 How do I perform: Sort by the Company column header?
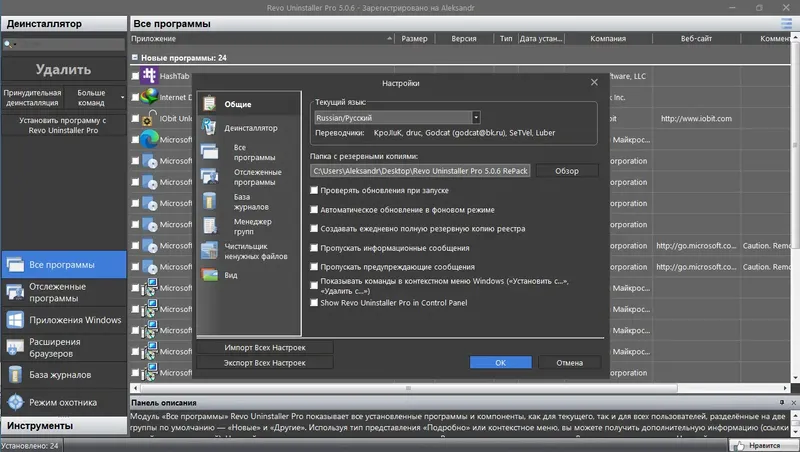click(608, 38)
